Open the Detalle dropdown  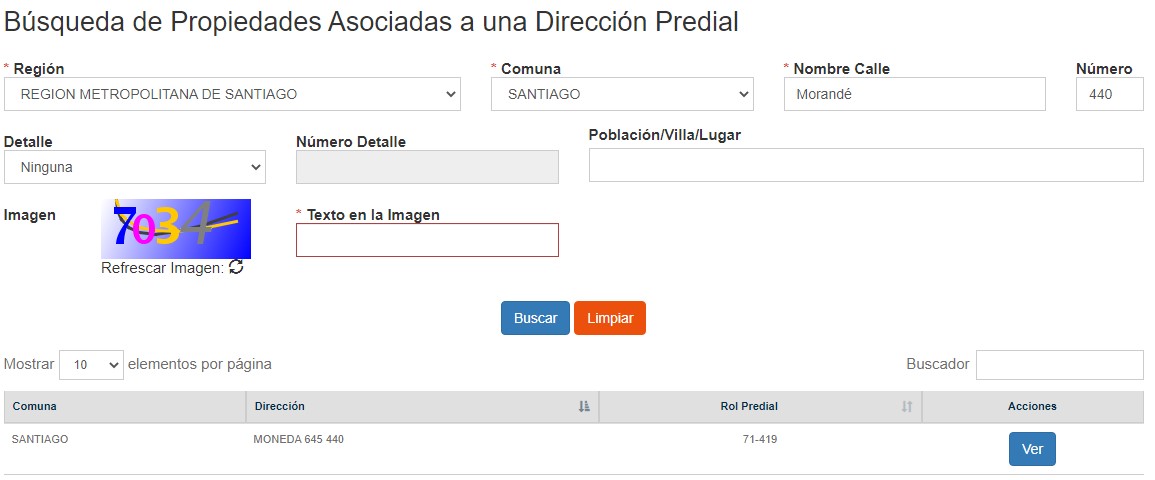click(135, 167)
